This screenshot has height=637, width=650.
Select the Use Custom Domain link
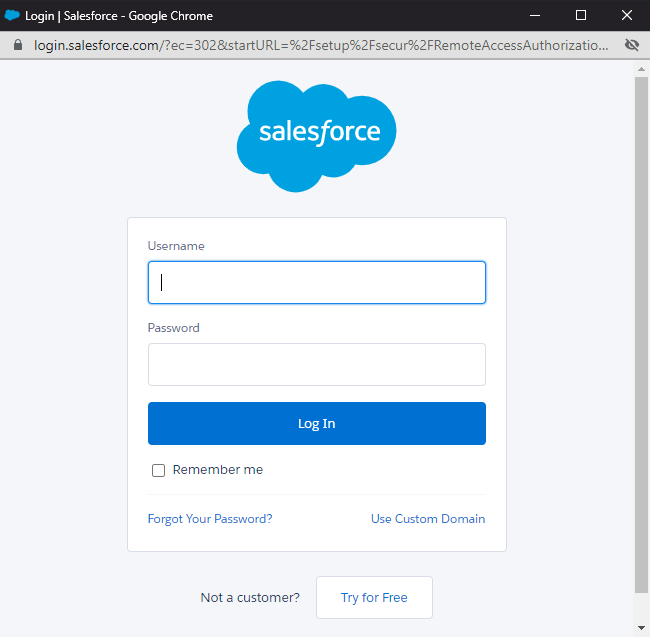click(428, 519)
